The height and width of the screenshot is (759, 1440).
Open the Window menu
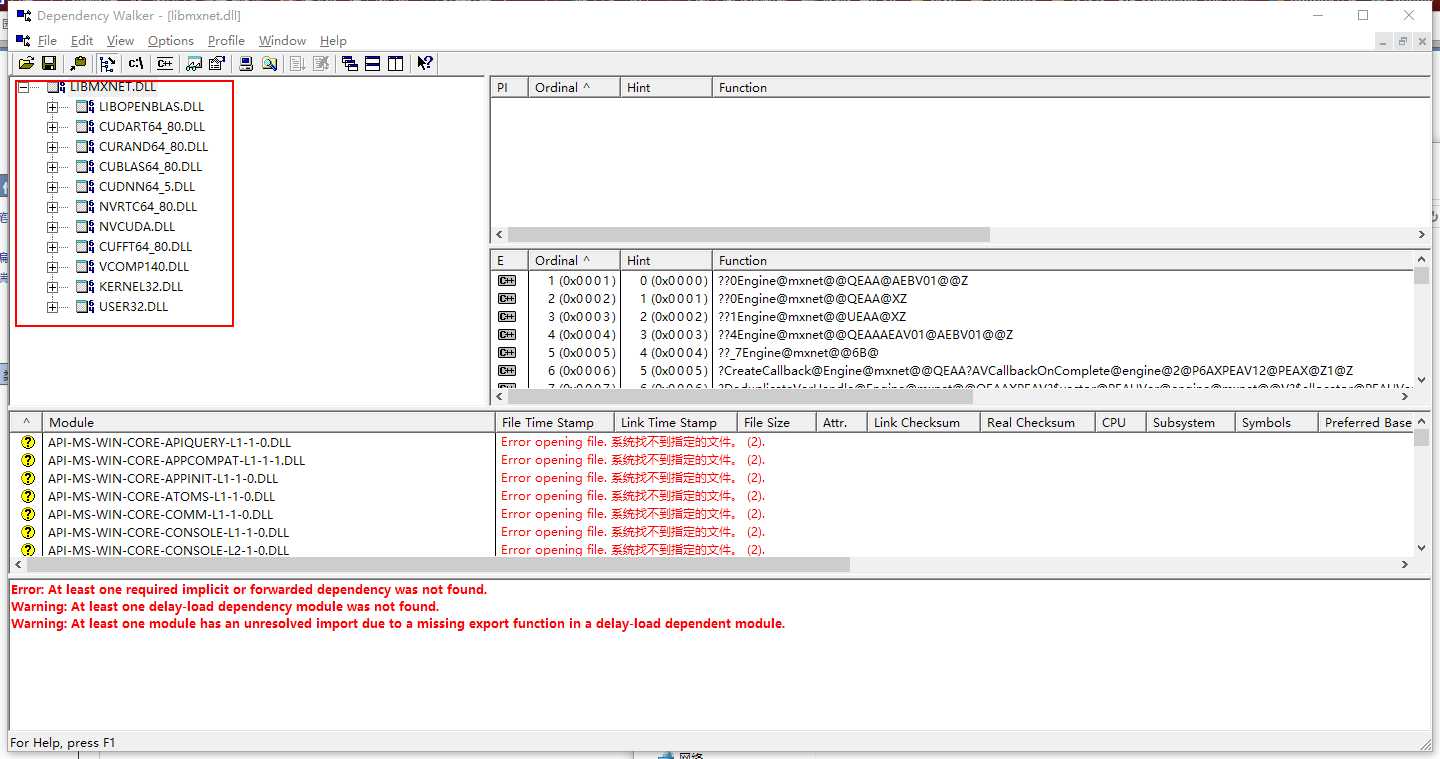coord(282,41)
